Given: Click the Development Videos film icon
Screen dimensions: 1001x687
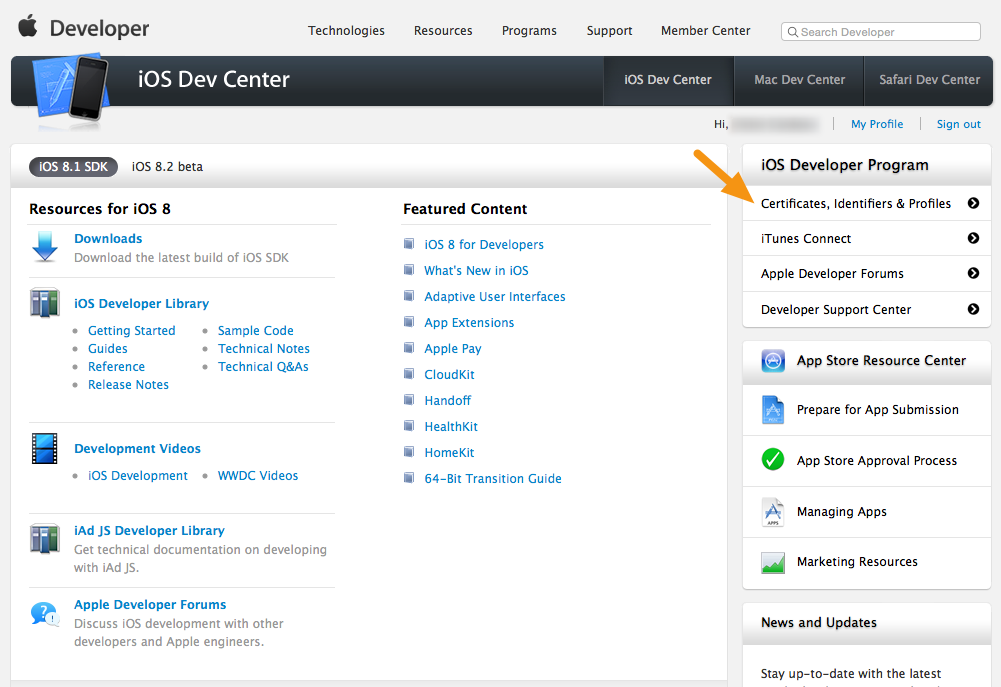Looking at the screenshot, I should [x=45, y=448].
